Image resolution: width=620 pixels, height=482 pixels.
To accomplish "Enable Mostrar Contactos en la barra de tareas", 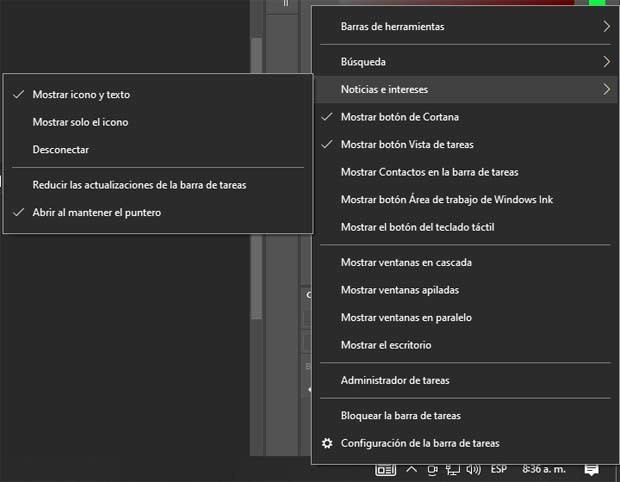I will [465, 172].
